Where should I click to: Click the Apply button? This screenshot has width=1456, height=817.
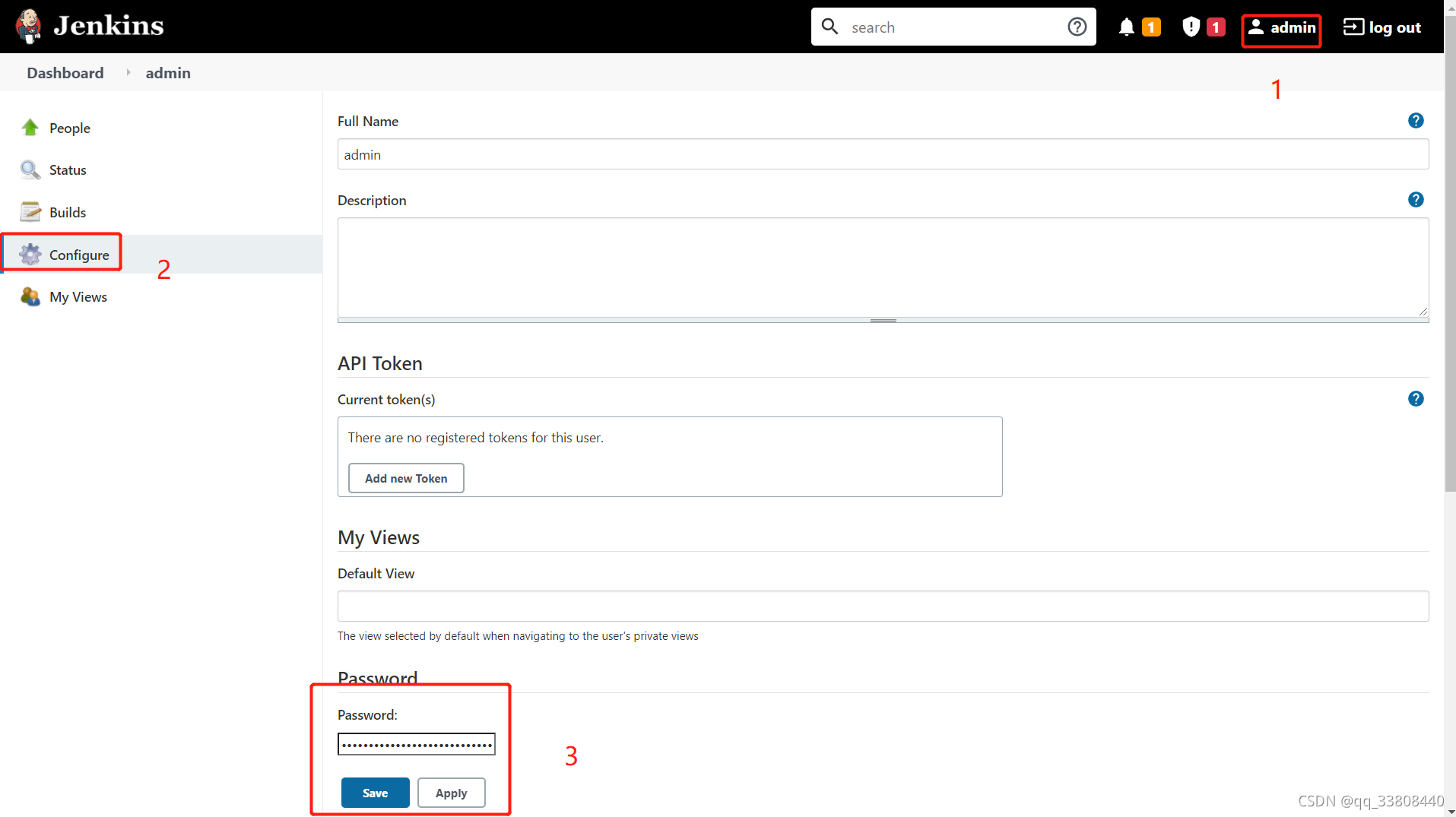(452, 793)
